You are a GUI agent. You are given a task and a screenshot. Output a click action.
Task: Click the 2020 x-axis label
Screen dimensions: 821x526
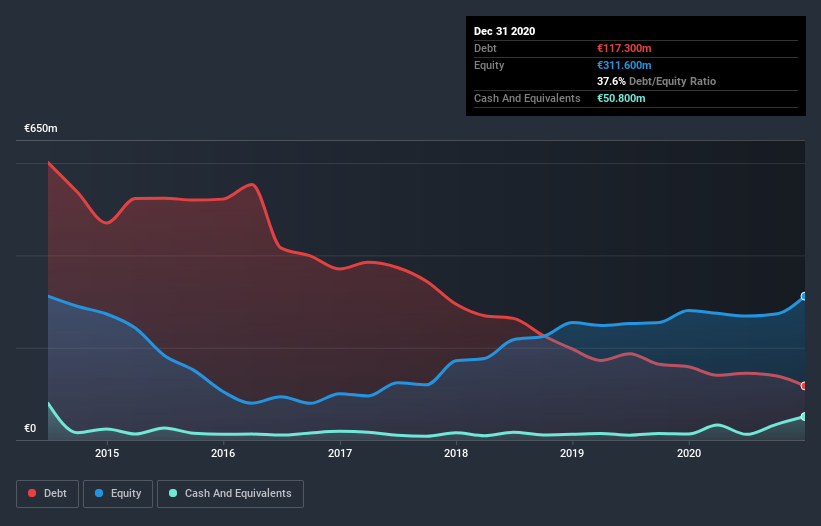[x=689, y=453]
